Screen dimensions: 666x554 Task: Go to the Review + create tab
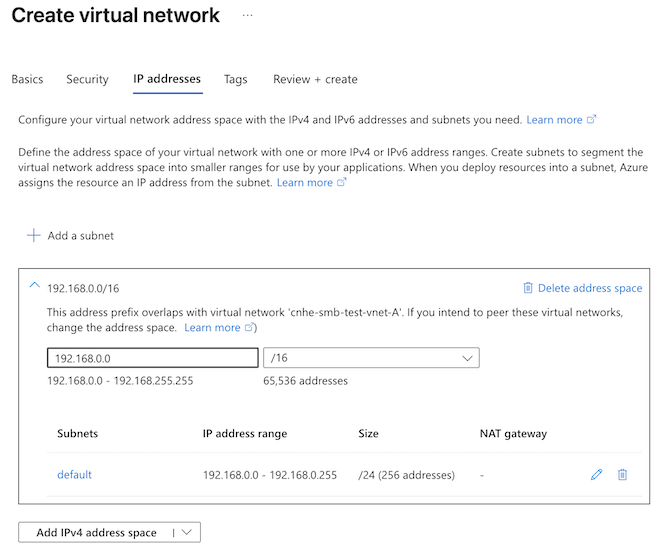(315, 79)
